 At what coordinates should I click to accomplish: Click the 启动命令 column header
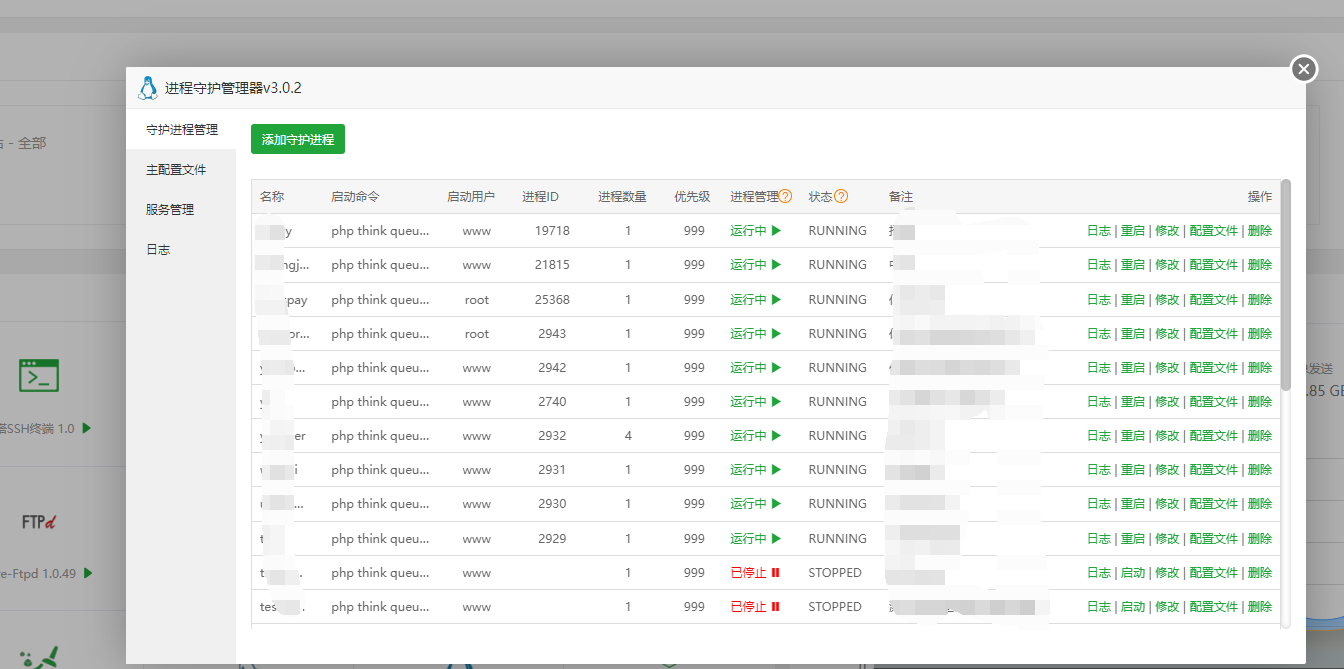coord(355,197)
